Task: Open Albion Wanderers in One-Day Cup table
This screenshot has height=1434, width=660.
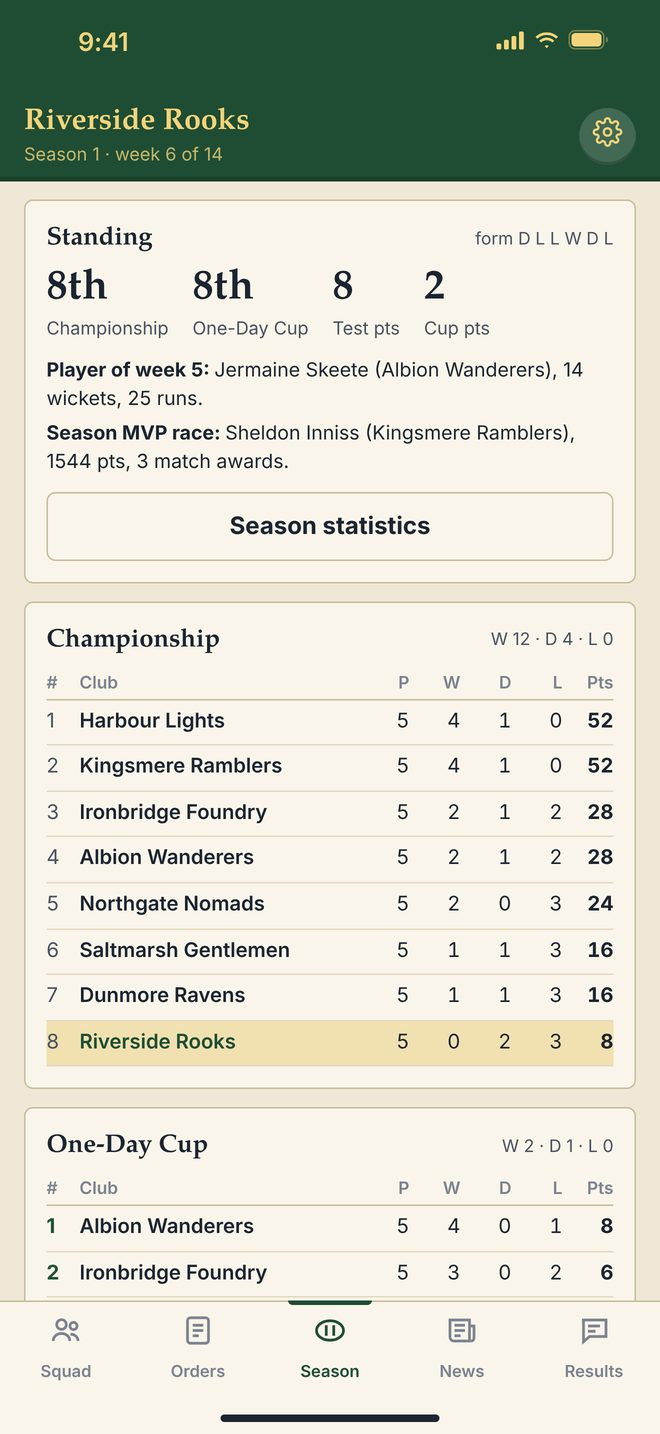Action: [x=330, y=1227]
